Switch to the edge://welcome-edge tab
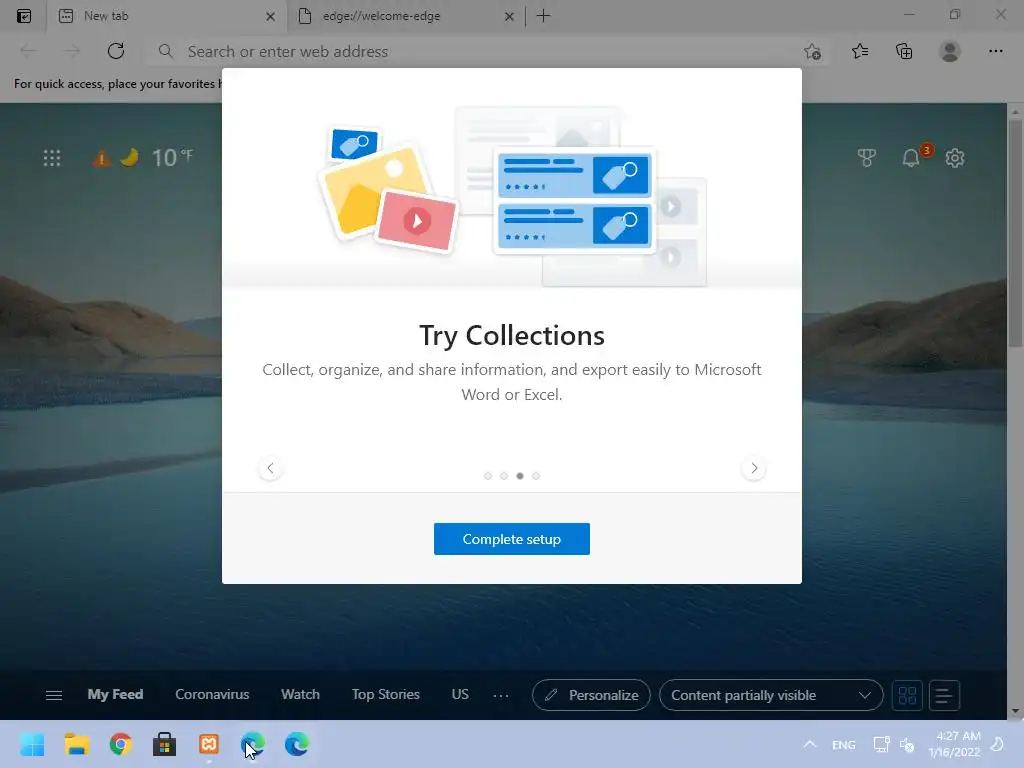Screen dimensions: 1024x768 [406, 16]
